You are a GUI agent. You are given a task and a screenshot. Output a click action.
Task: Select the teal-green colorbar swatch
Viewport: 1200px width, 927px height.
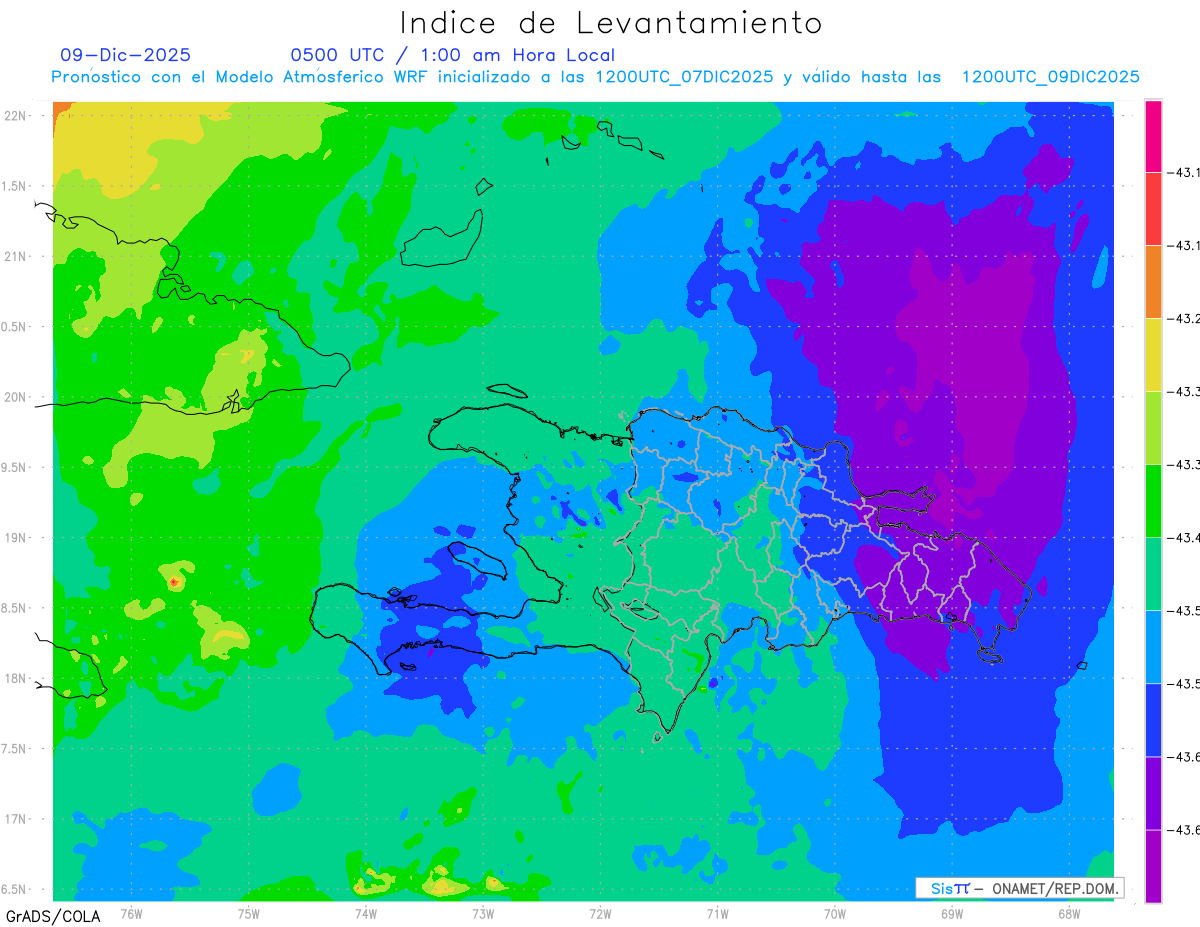click(1153, 574)
